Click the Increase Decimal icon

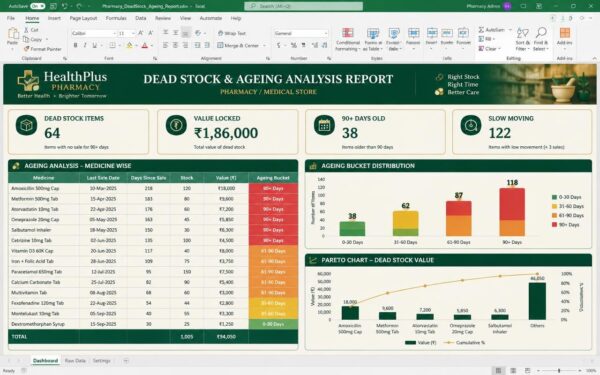click(x=315, y=46)
